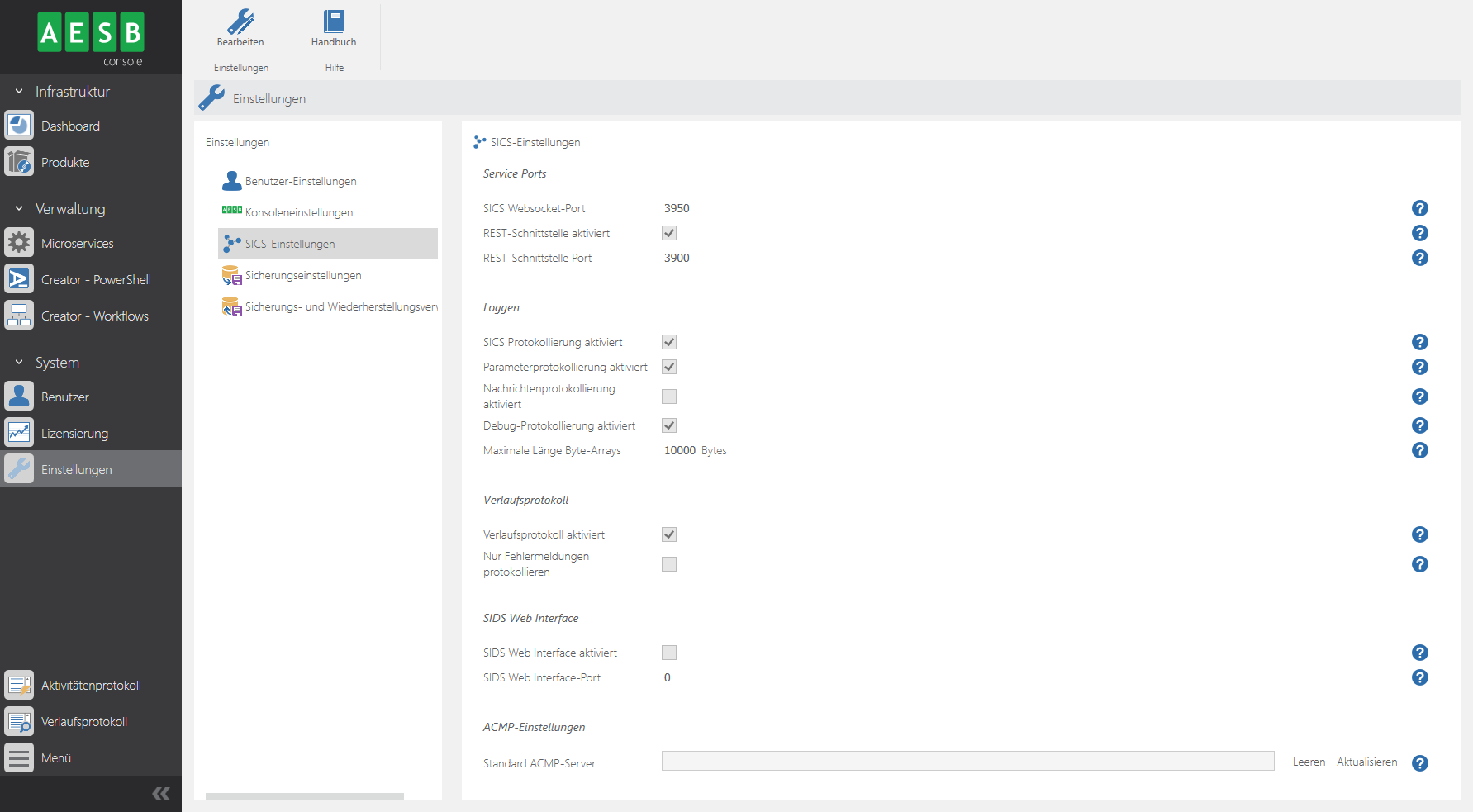The image size is (1473, 812).
Task: Open Creator - PowerShell in sidebar
Action: coord(96,280)
